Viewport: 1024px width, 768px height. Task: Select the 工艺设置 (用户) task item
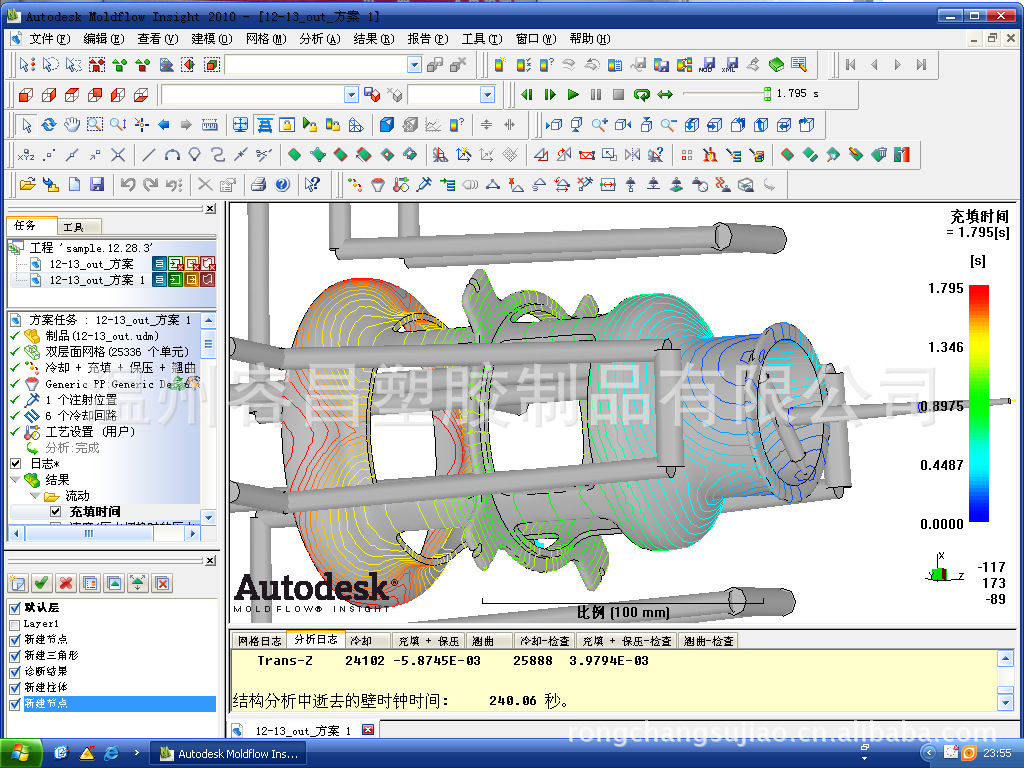[x=90, y=432]
